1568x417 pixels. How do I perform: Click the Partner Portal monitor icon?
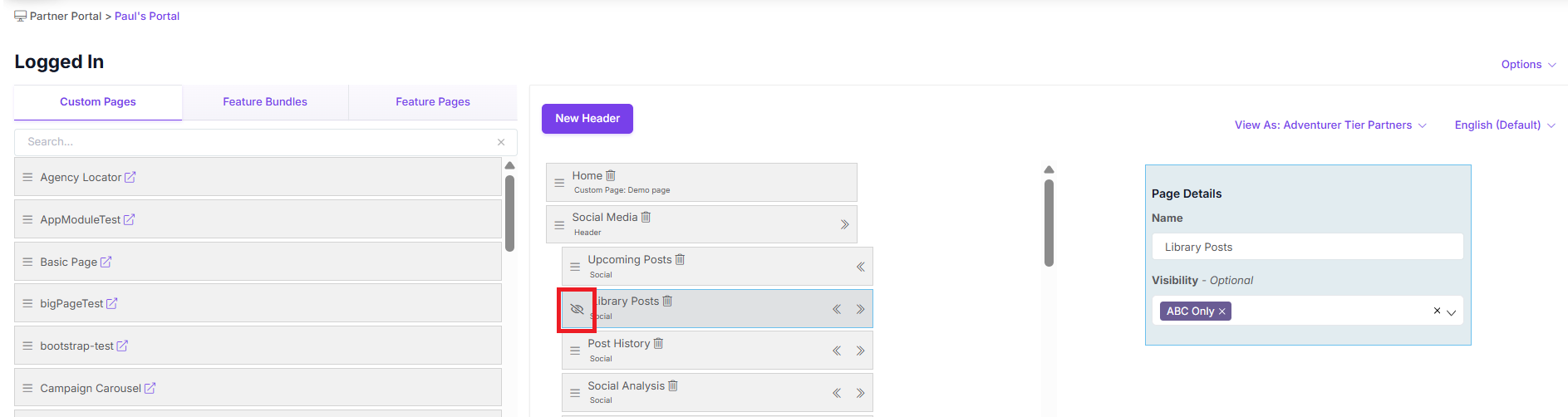[x=21, y=16]
